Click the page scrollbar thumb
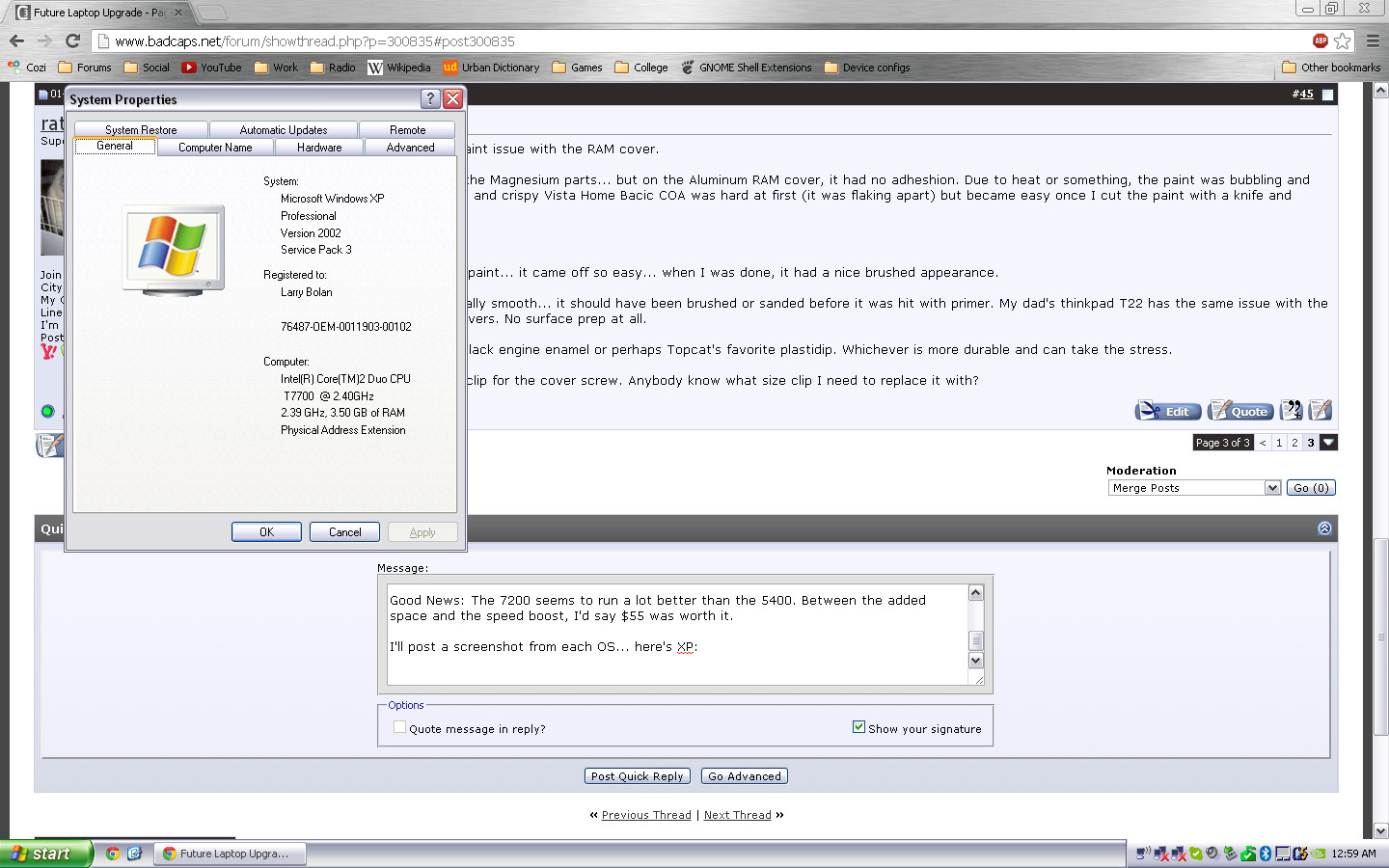The width and height of the screenshot is (1389, 868). 1380,637
